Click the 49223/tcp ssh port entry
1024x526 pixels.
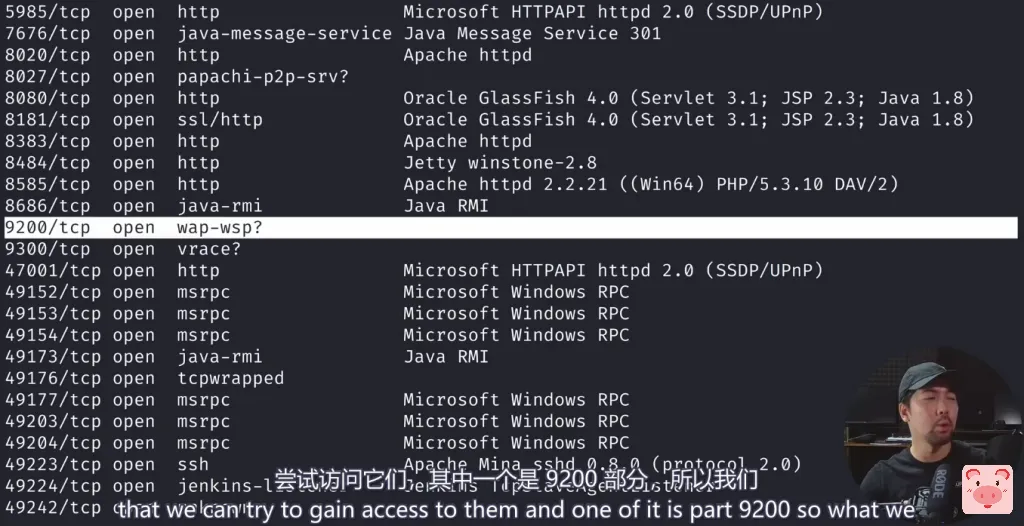[52, 464]
